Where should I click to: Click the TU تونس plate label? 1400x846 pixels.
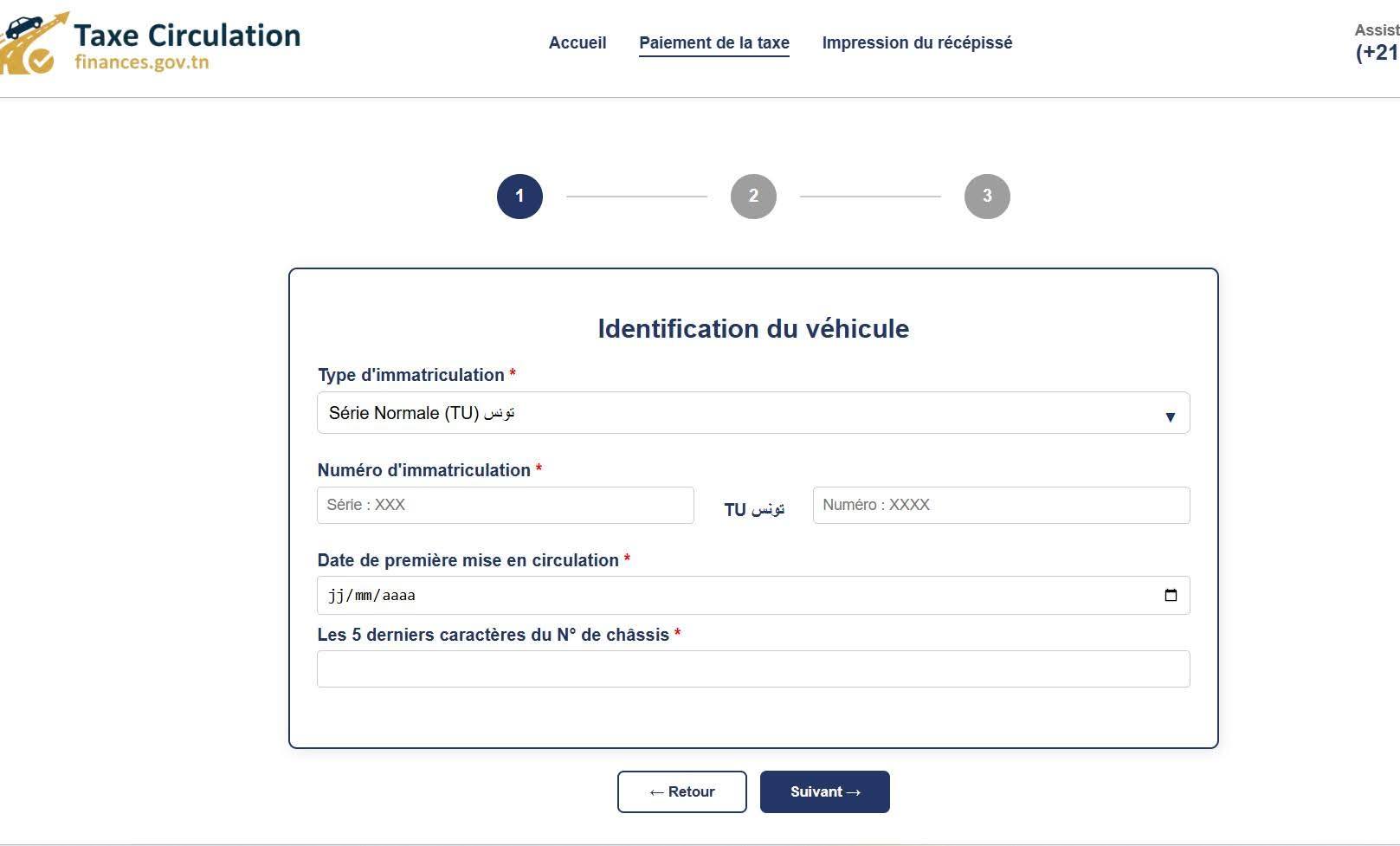click(x=754, y=509)
